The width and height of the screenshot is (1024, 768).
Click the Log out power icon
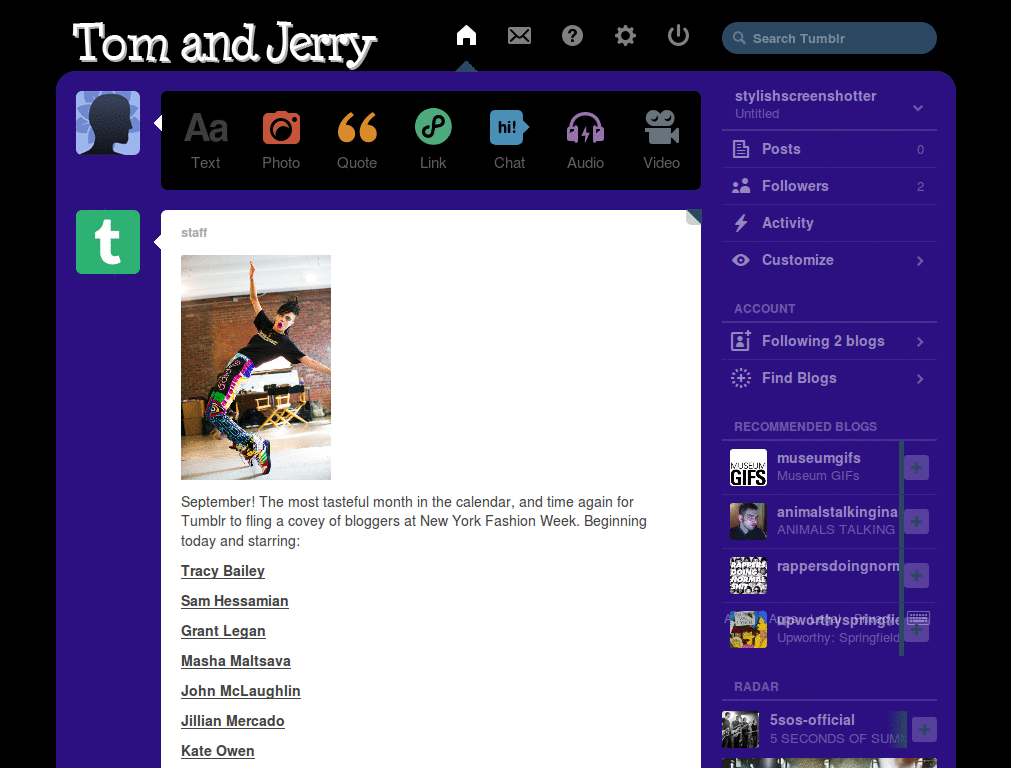[678, 35]
